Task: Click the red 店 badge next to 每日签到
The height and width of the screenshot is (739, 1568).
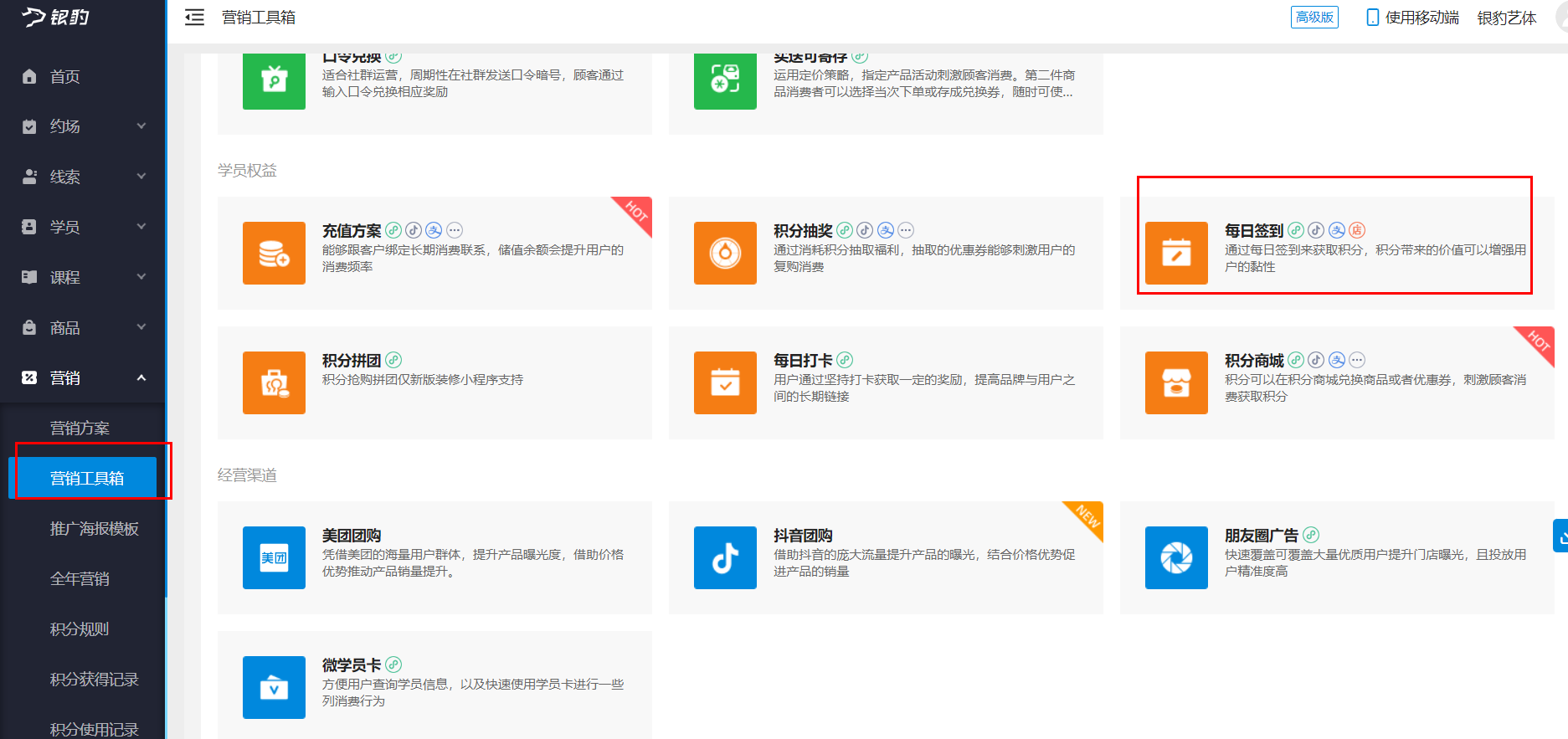Action: 1357,230
